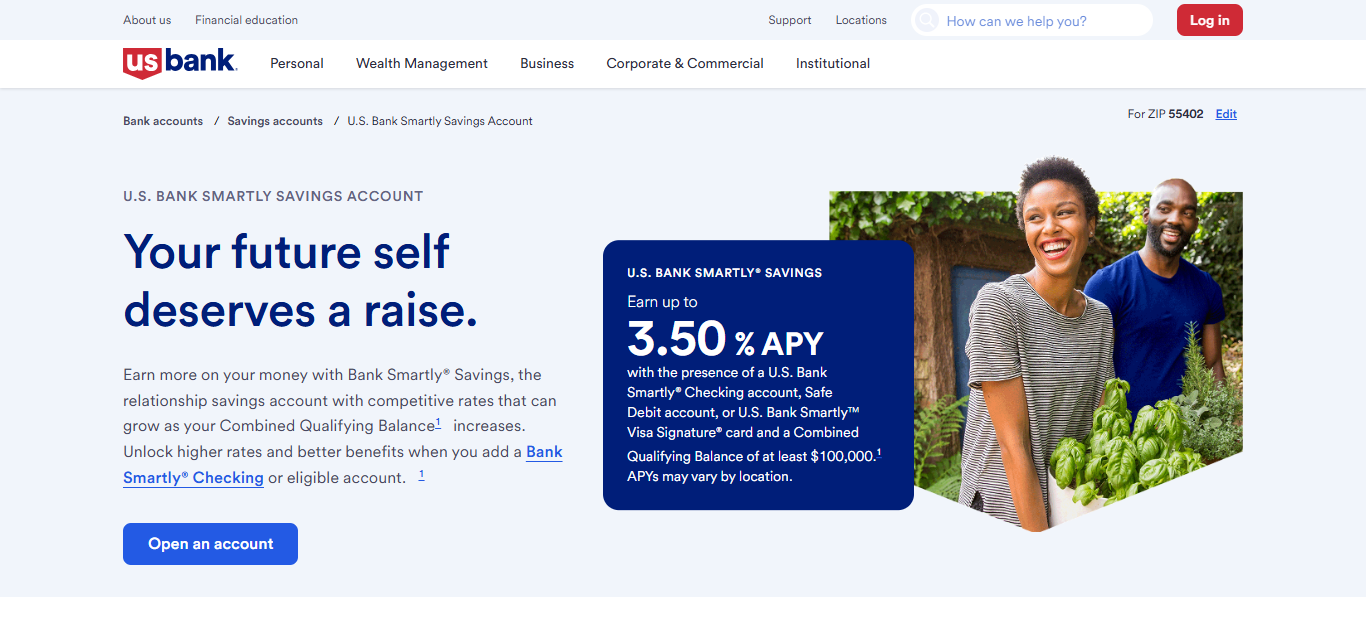
Task: Click footnote 1 after 'eligible account.'
Action: [x=421, y=475]
